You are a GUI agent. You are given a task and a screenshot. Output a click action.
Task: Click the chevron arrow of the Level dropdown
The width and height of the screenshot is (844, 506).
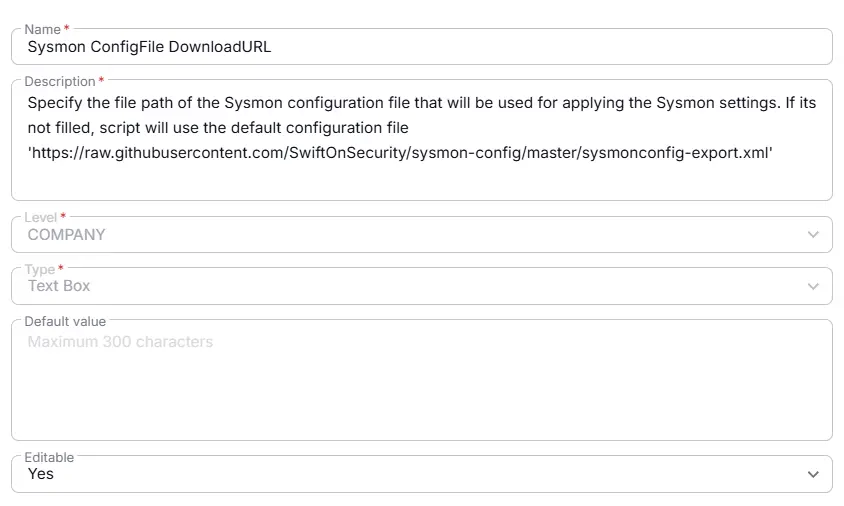coord(812,235)
